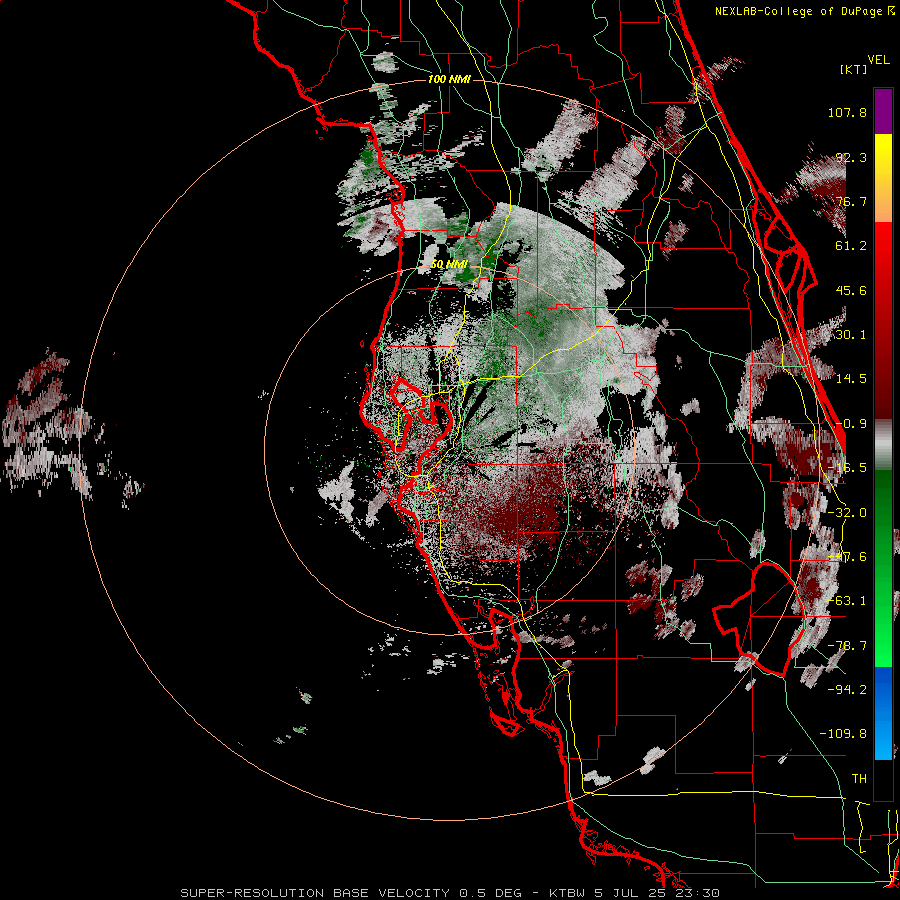Click the -32.0 velocity scale value
This screenshot has width=900, height=900.
click(847, 513)
